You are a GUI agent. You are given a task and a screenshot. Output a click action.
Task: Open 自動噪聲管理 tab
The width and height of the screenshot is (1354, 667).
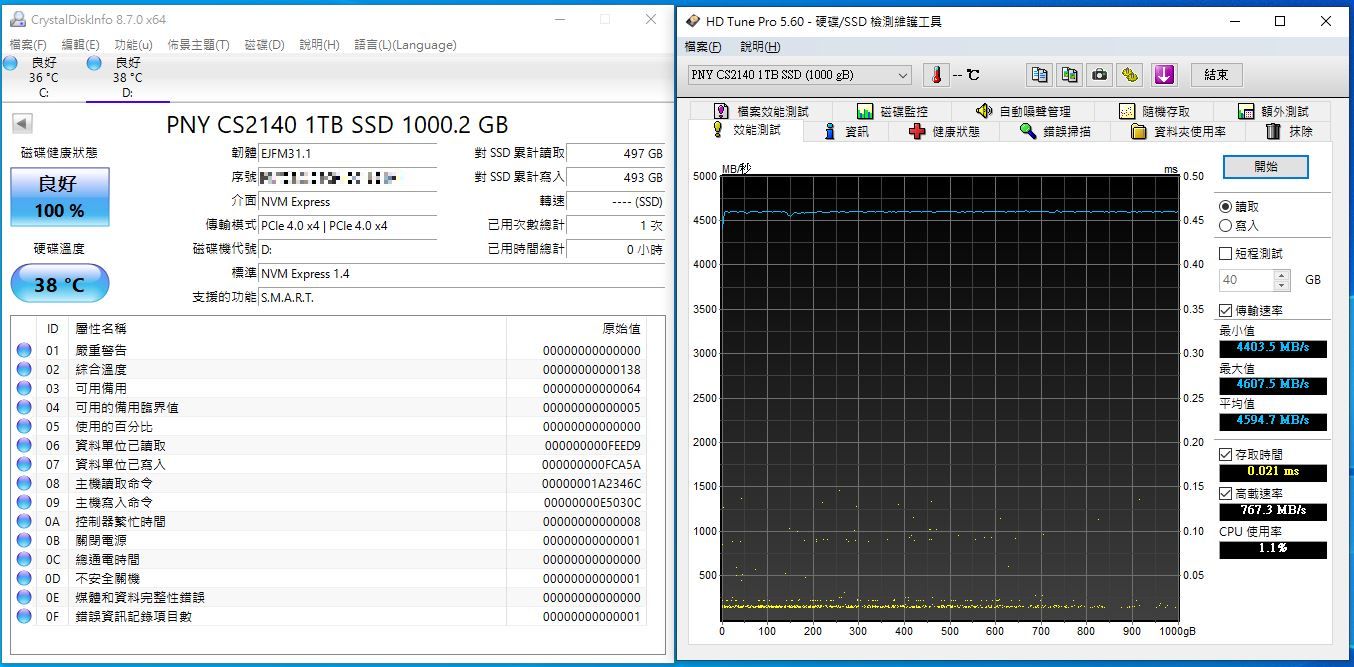[x=1023, y=111]
